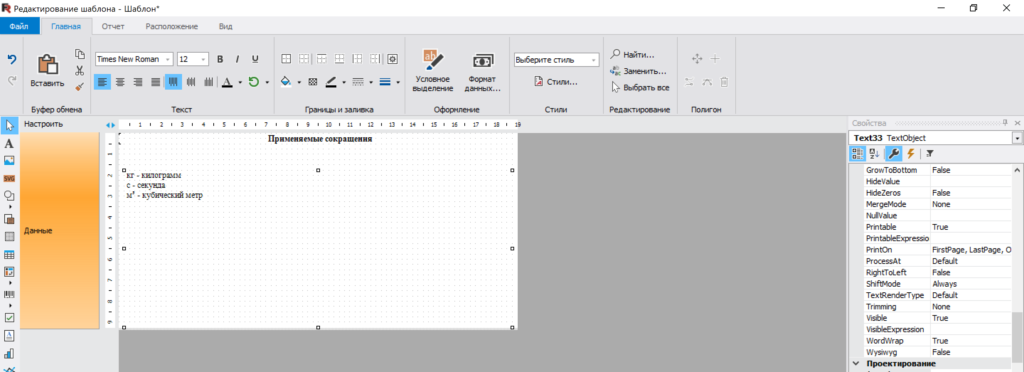
Task: Click the Cut scissors icon
Action: pyautogui.click(x=80, y=70)
